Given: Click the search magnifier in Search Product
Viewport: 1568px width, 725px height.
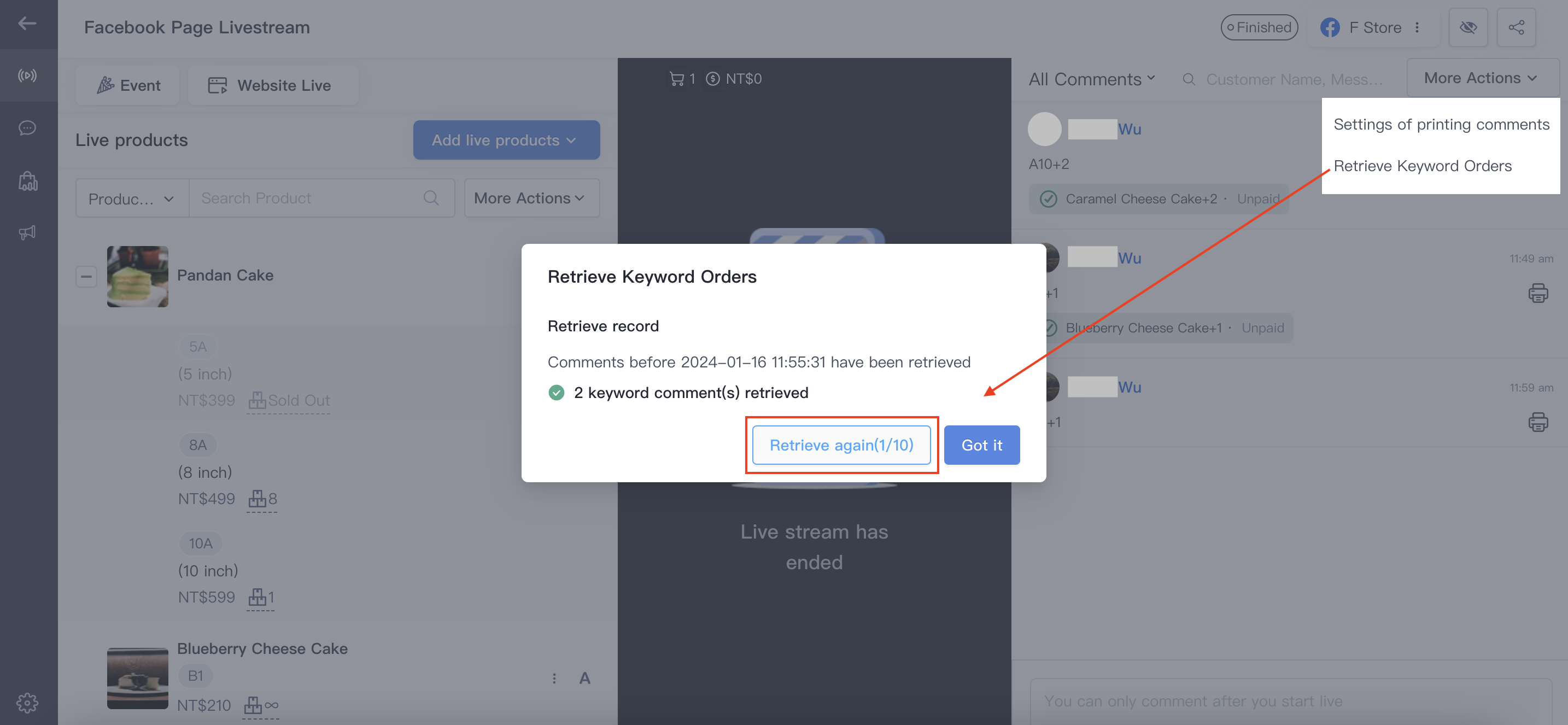Looking at the screenshot, I should pyautogui.click(x=431, y=198).
